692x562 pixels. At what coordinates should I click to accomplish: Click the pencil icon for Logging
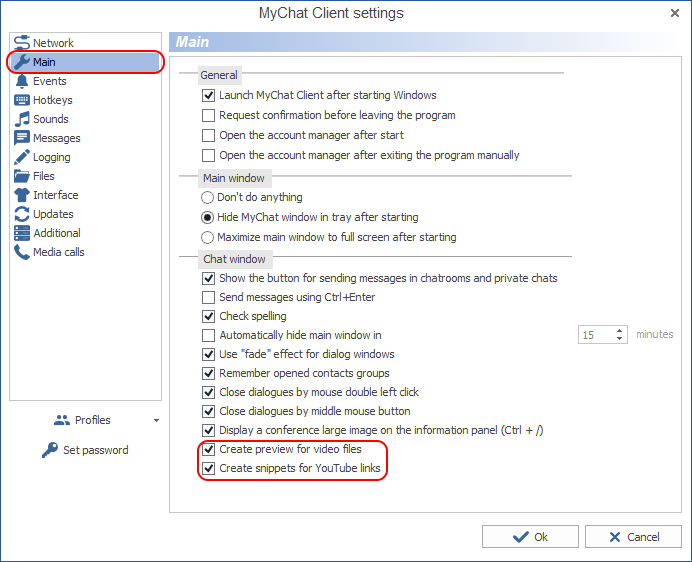[22, 157]
